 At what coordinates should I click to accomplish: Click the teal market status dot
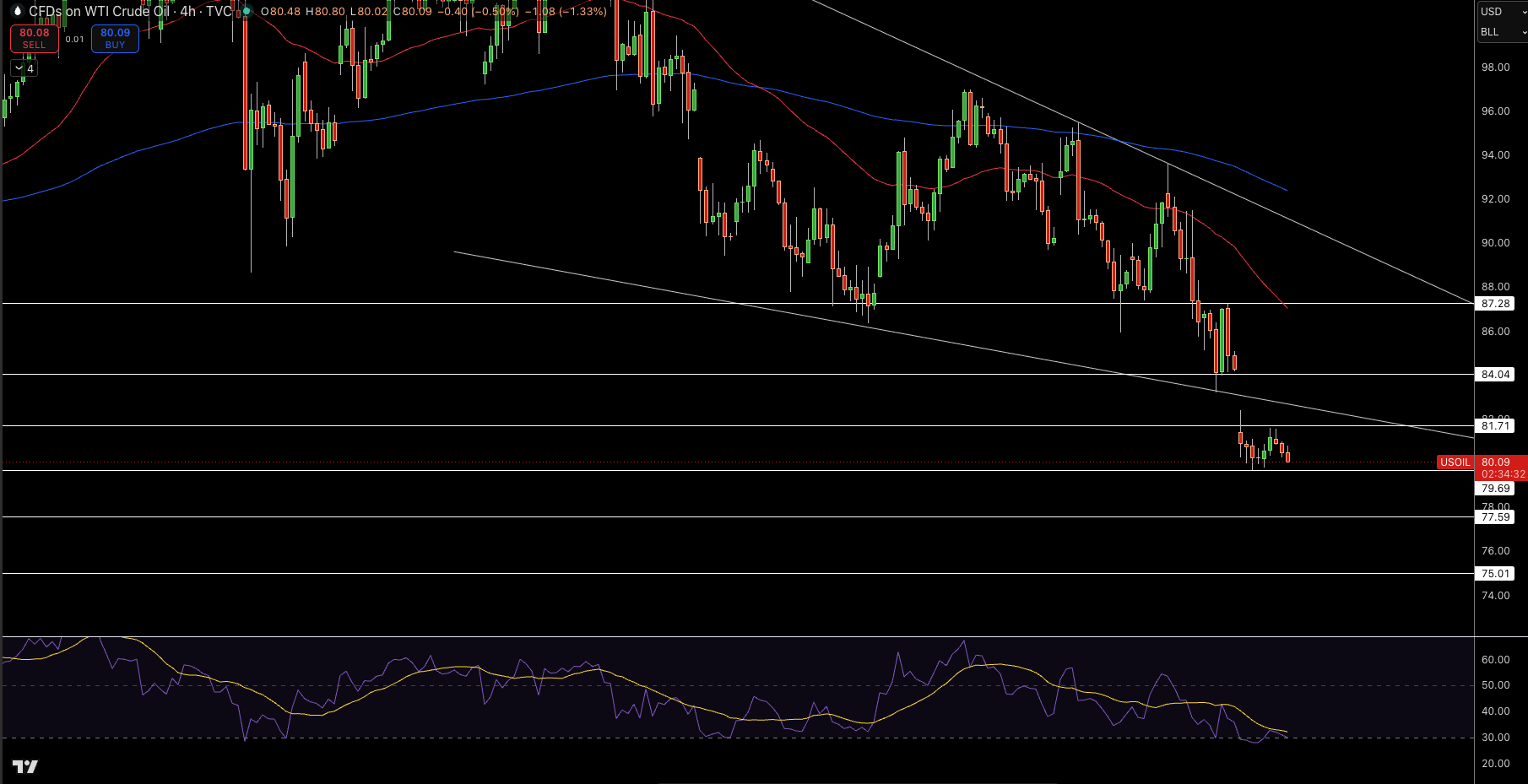tap(247, 12)
